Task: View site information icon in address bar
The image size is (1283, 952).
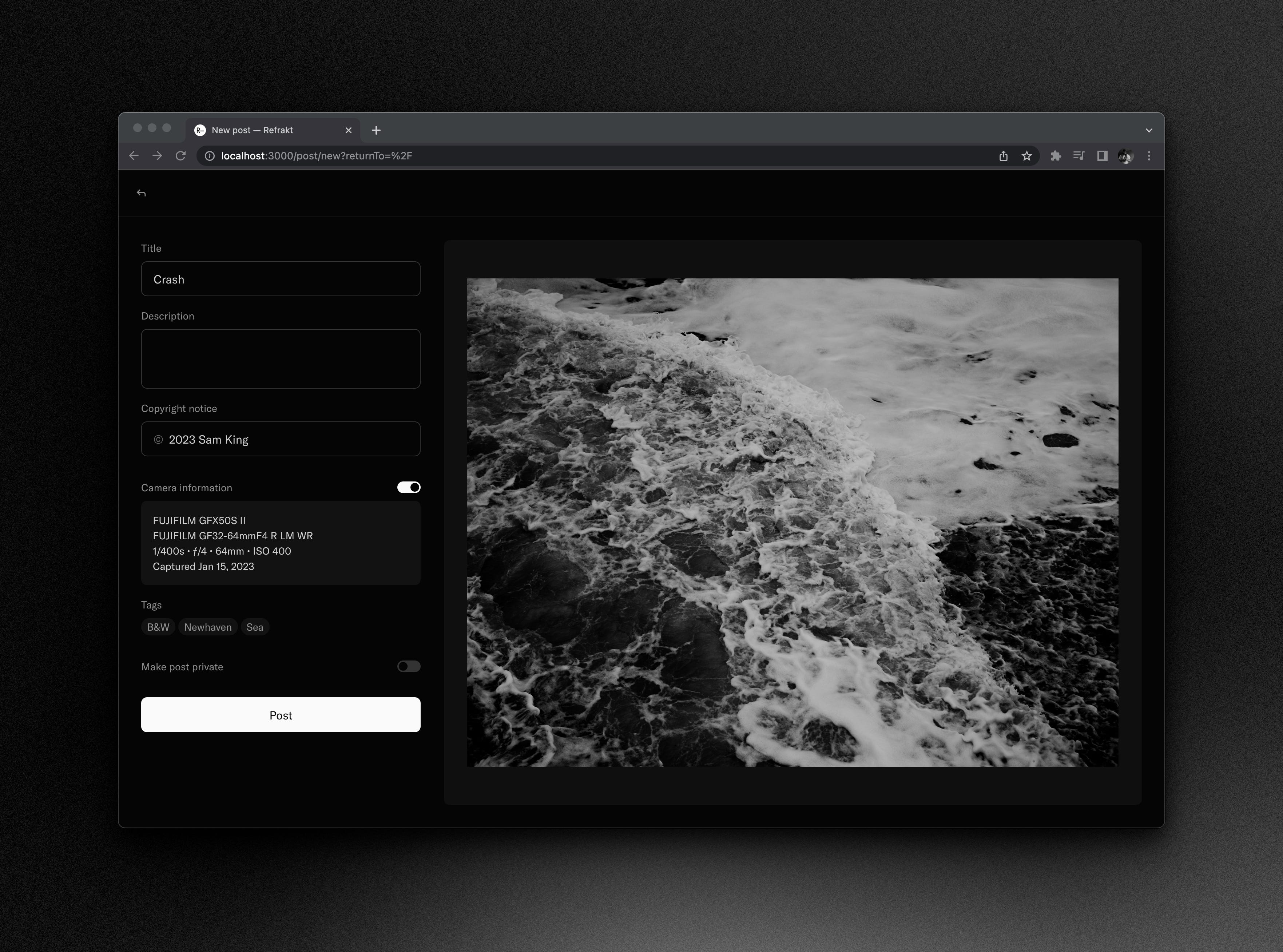Action: pyautogui.click(x=210, y=156)
